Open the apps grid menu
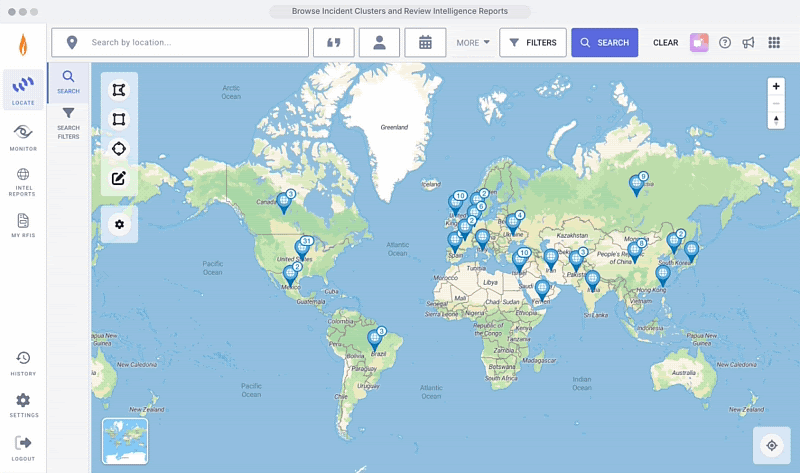Viewport: 800px width, 473px height. (x=774, y=43)
